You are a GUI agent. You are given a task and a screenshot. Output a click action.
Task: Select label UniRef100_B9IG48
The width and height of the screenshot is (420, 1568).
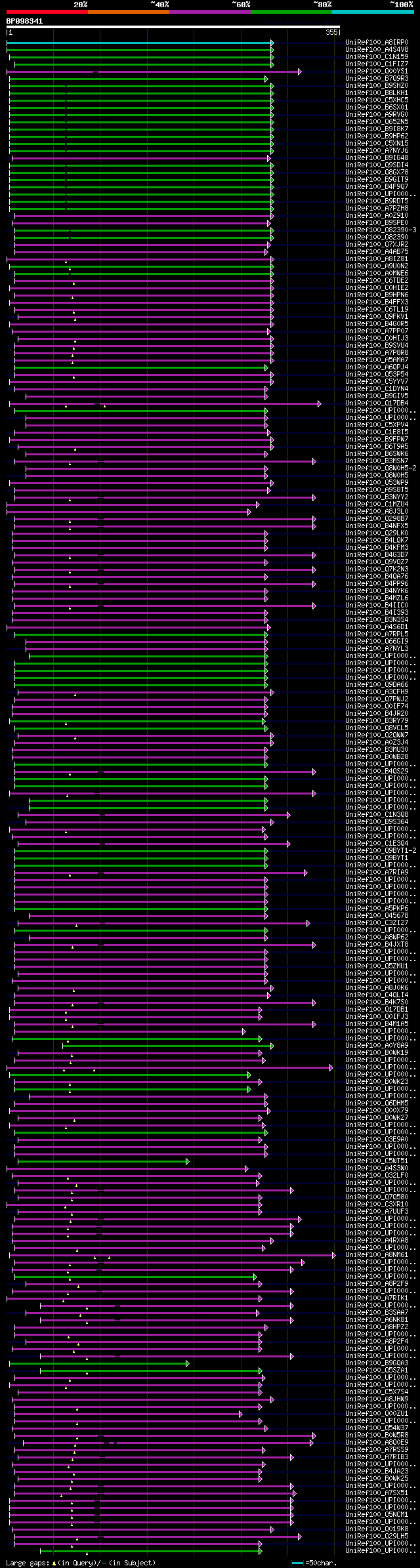(377, 158)
